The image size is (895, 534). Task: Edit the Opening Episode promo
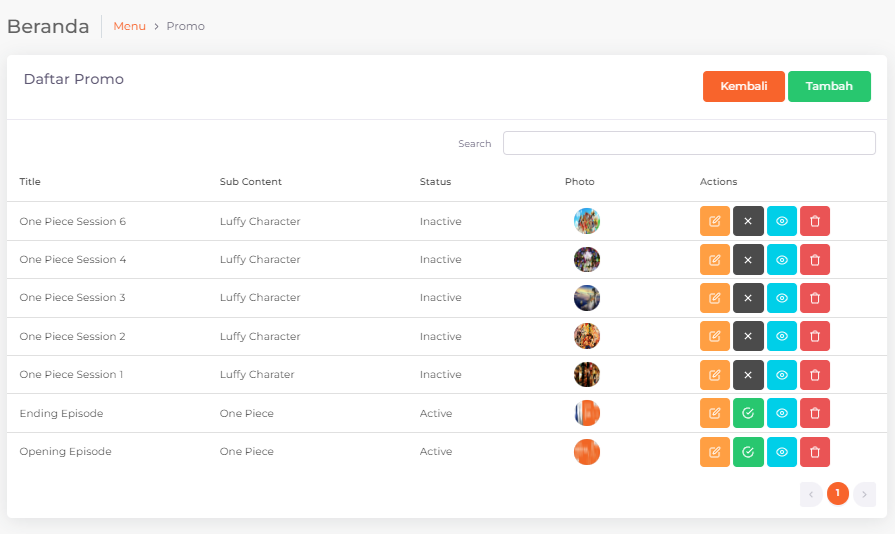[714, 452]
